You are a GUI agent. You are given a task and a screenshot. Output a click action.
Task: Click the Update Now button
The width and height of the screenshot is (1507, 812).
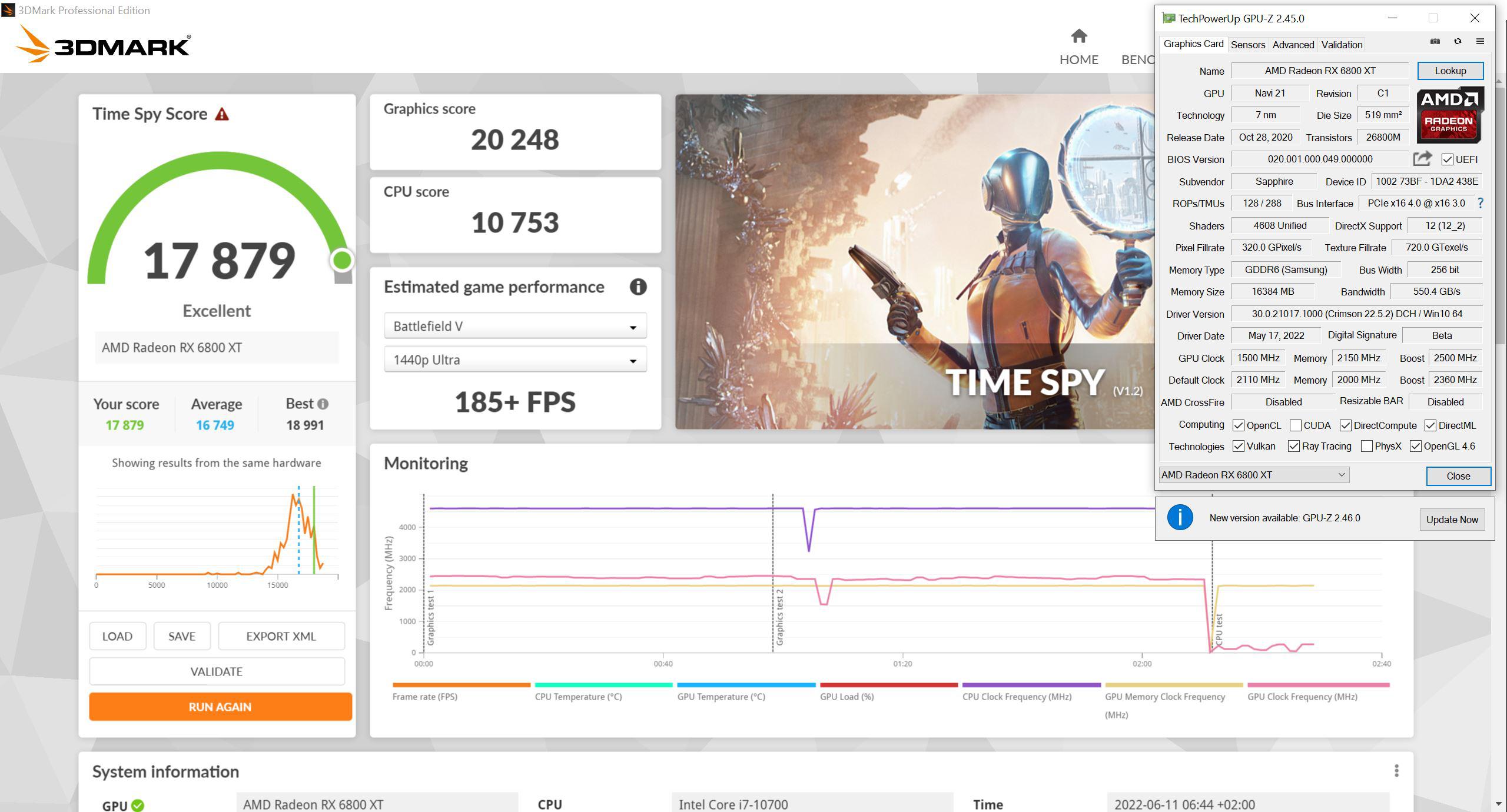pos(1452,520)
